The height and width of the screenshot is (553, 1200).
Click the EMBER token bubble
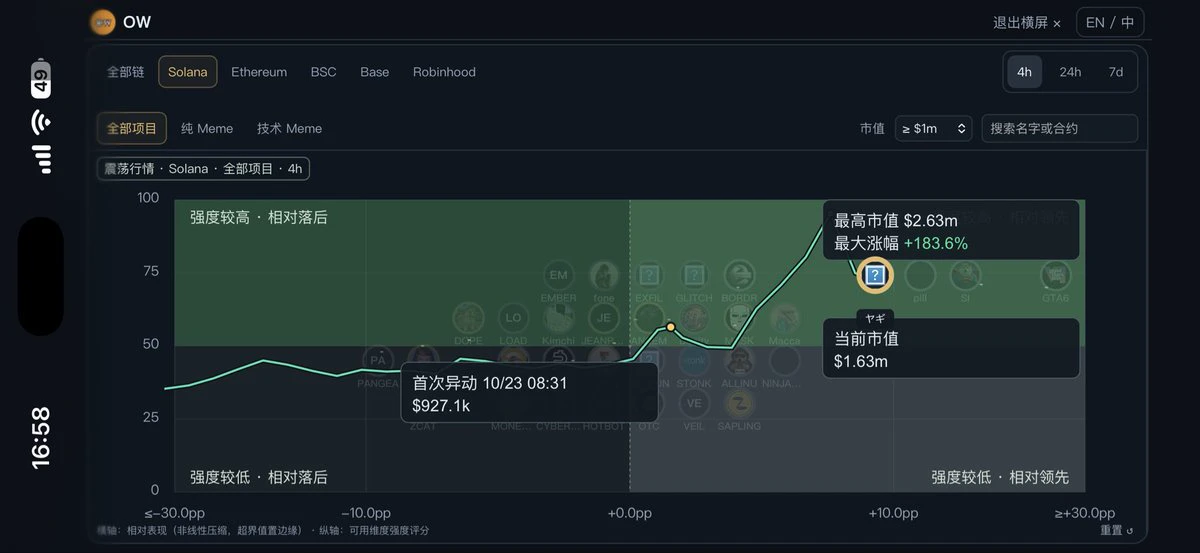(559, 275)
